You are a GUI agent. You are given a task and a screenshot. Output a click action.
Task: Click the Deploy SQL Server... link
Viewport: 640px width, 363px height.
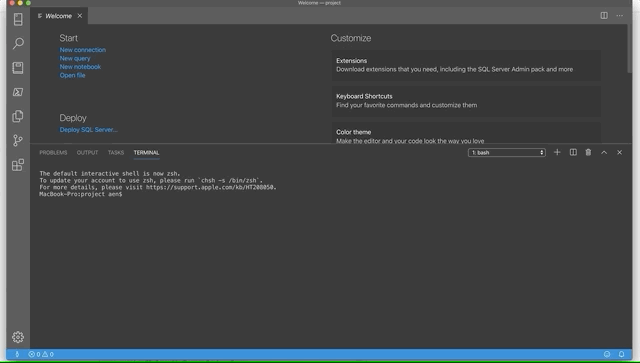tap(89, 129)
